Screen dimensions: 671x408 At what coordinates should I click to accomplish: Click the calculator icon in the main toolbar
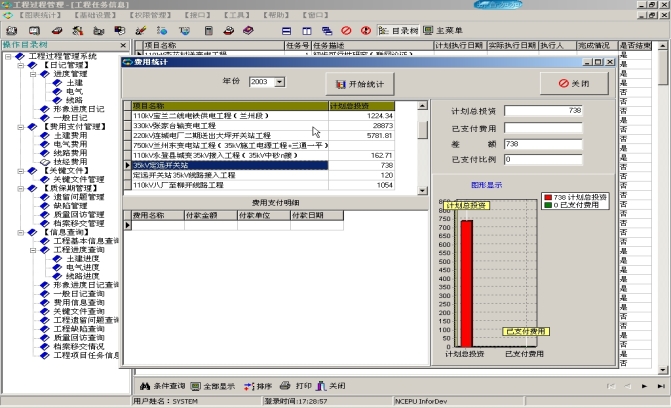(x=208, y=30)
